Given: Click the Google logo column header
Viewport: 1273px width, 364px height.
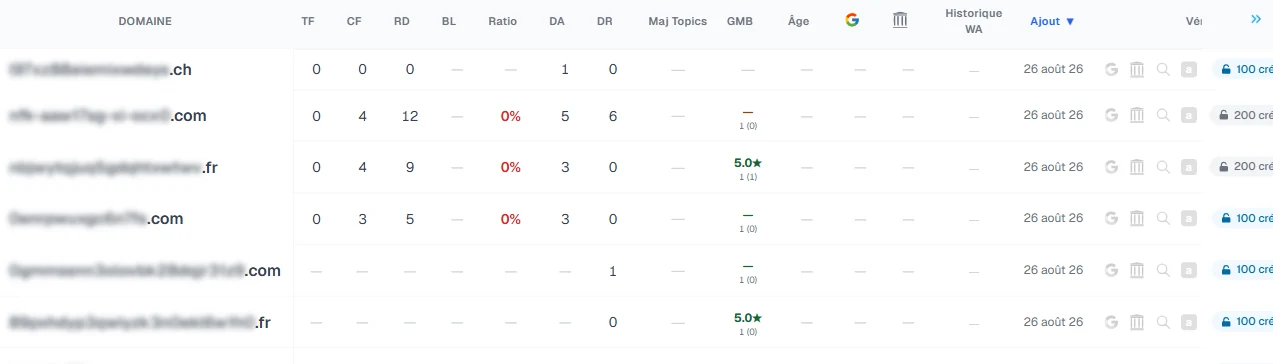Looking at the screenshot, I should coord(852,20).
